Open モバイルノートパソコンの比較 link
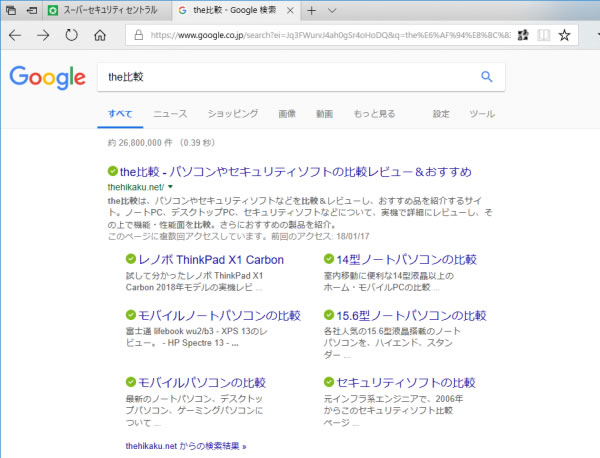600x458 pixels. pyautogui.click(x=219, y=316)
